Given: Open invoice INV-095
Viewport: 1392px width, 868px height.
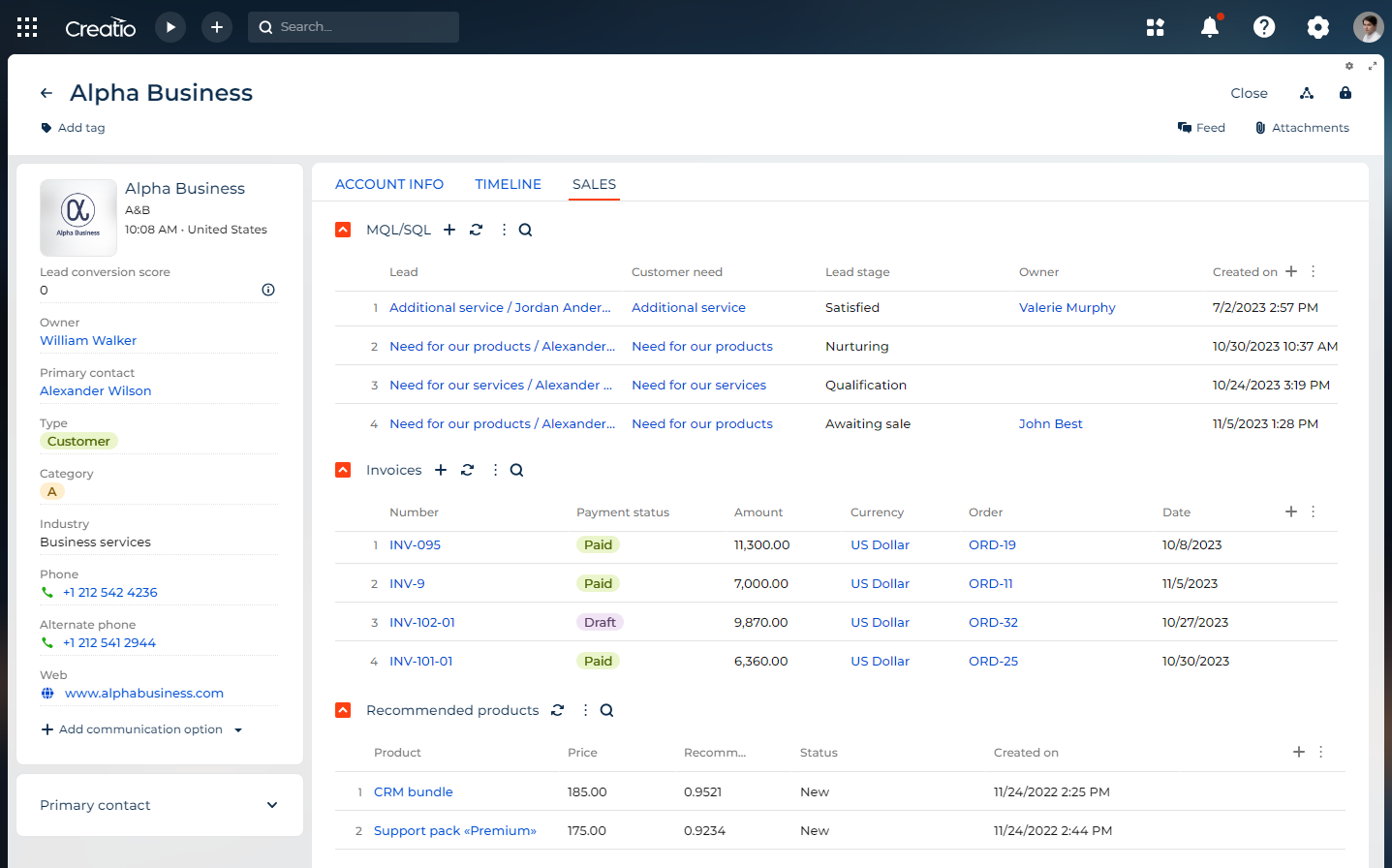Looking at the screenshot, I should coord(415,545).
